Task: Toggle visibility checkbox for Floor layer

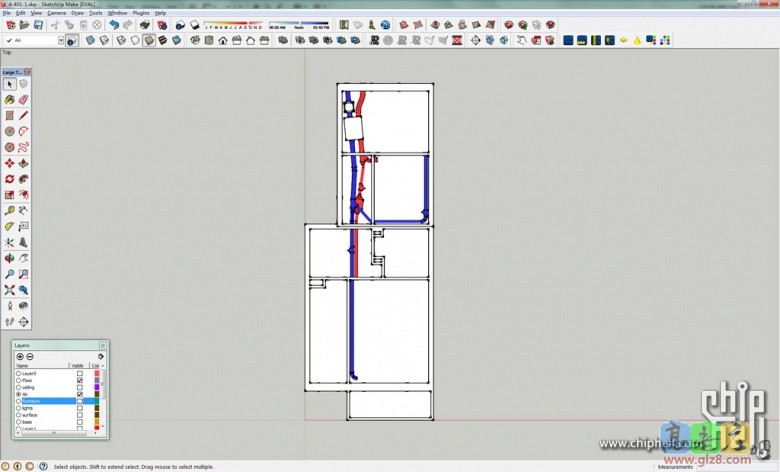Action: click(80, 380)
